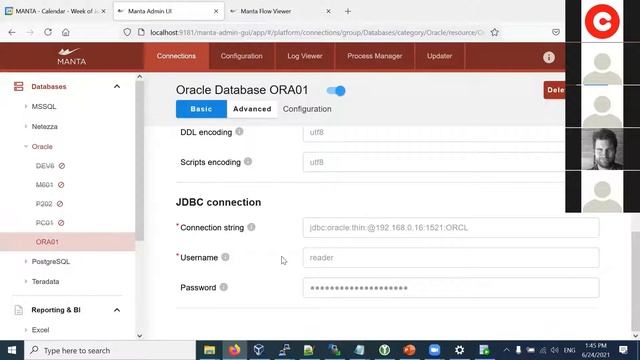The height and width of the screenshot is (360, 640).
Task: Click the disabled icon beside P202
Action: [60, 204]
